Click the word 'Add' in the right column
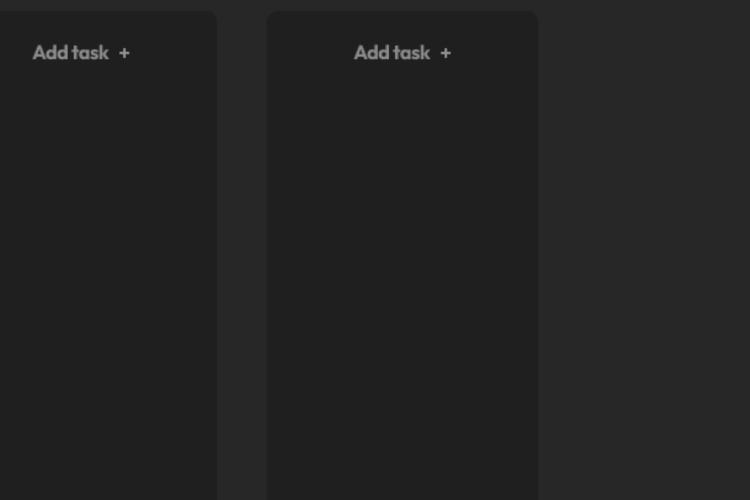This screenshot has width=750, height=500. (372, 53)
